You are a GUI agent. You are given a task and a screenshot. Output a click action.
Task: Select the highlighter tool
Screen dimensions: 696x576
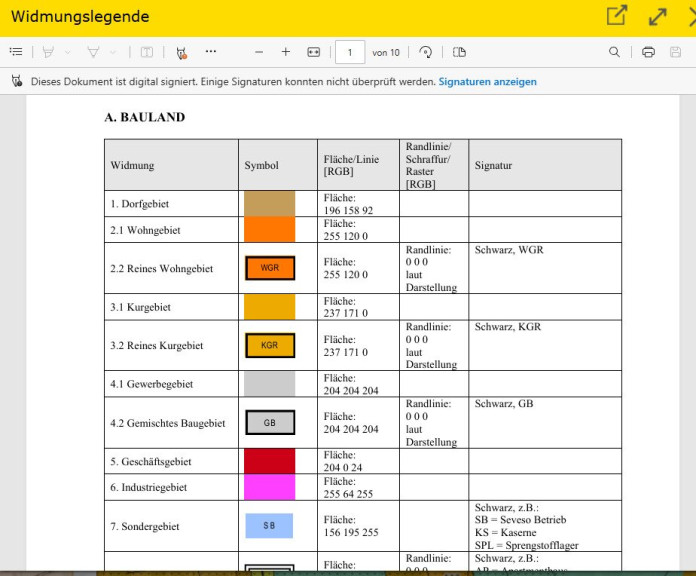coord(47,52)
